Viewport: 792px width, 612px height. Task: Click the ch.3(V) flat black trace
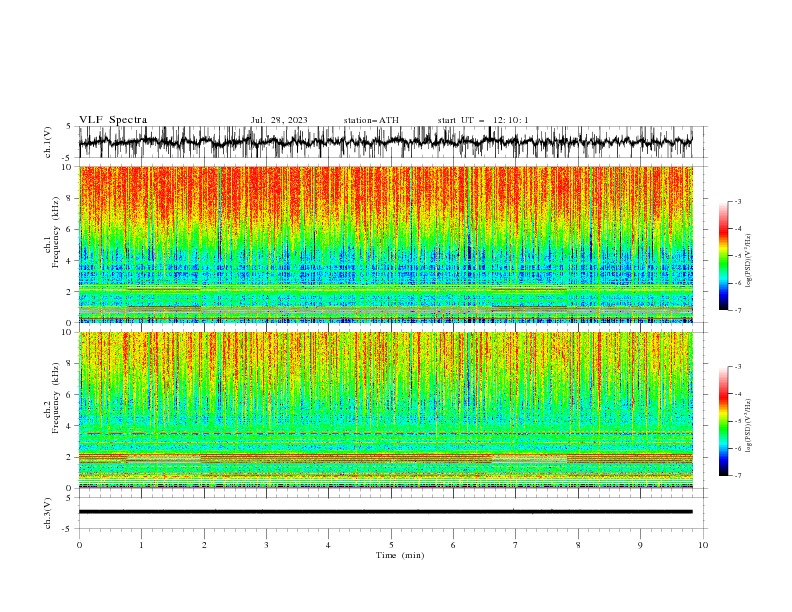pyautogui.click(x=386, y=512)
